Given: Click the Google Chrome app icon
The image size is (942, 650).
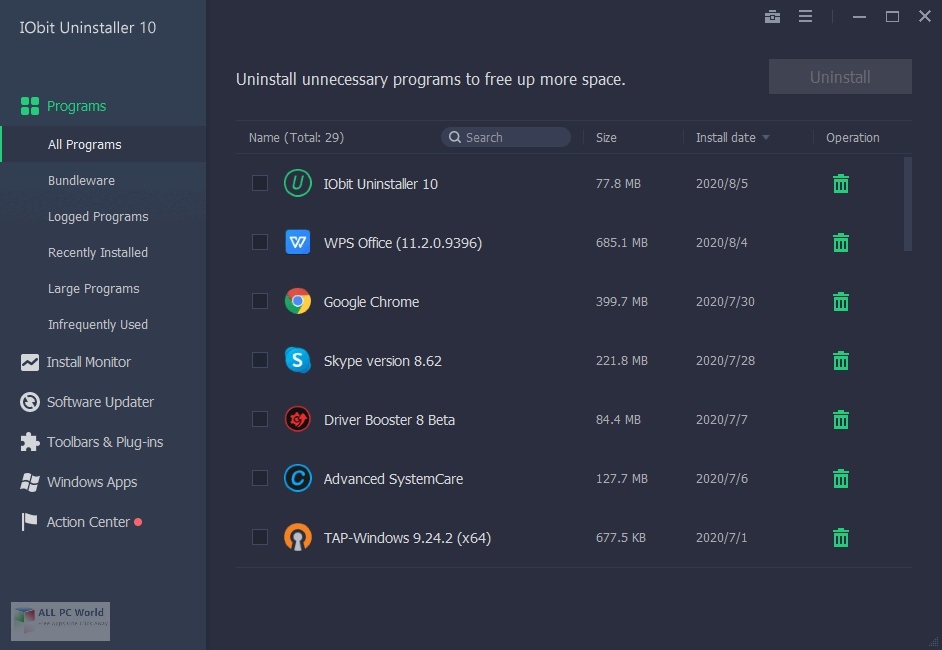Looking at the screenshot, I should (x=297, y=301).
